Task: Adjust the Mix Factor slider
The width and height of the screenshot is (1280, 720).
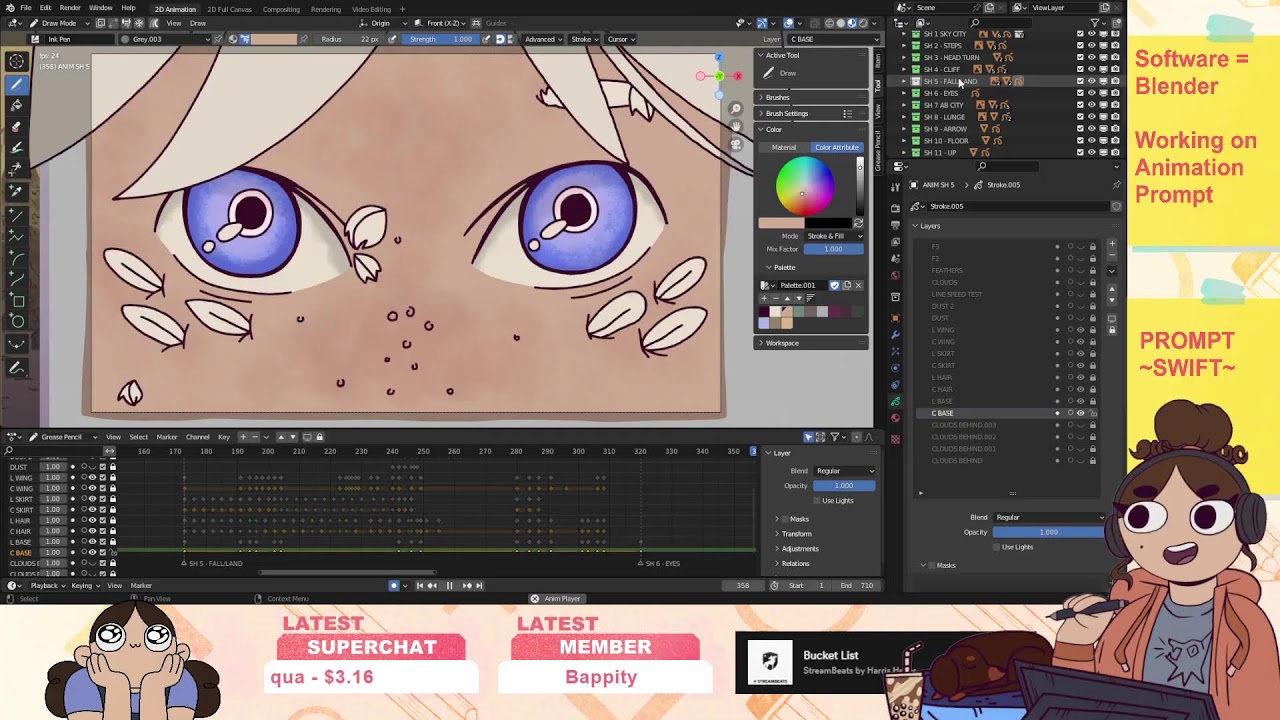Action: click(834, 249)
